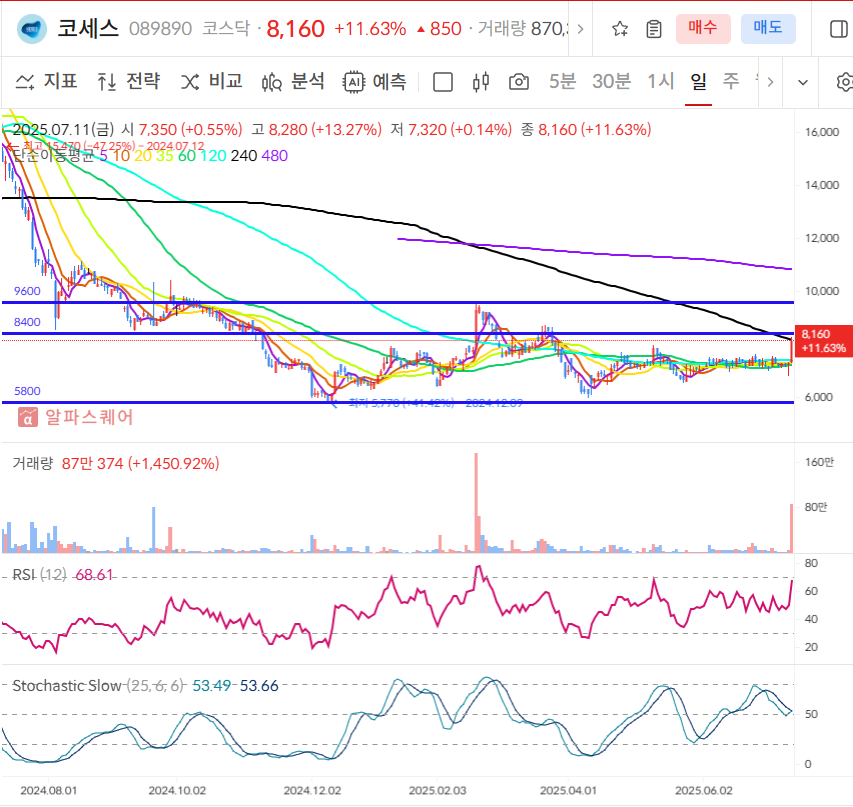Screen dimensions: 853x807
Task: Click the 알파스퀘어 logo link
Action: click(x=76, y=417)
